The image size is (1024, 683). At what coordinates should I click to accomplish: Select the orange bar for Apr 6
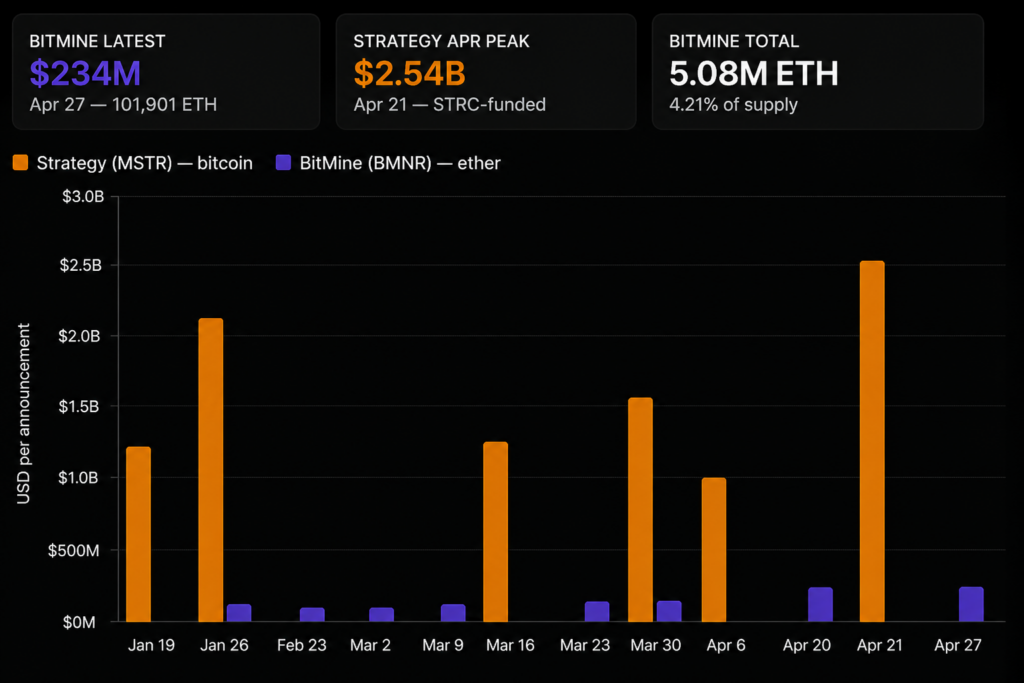pos(714,549)
